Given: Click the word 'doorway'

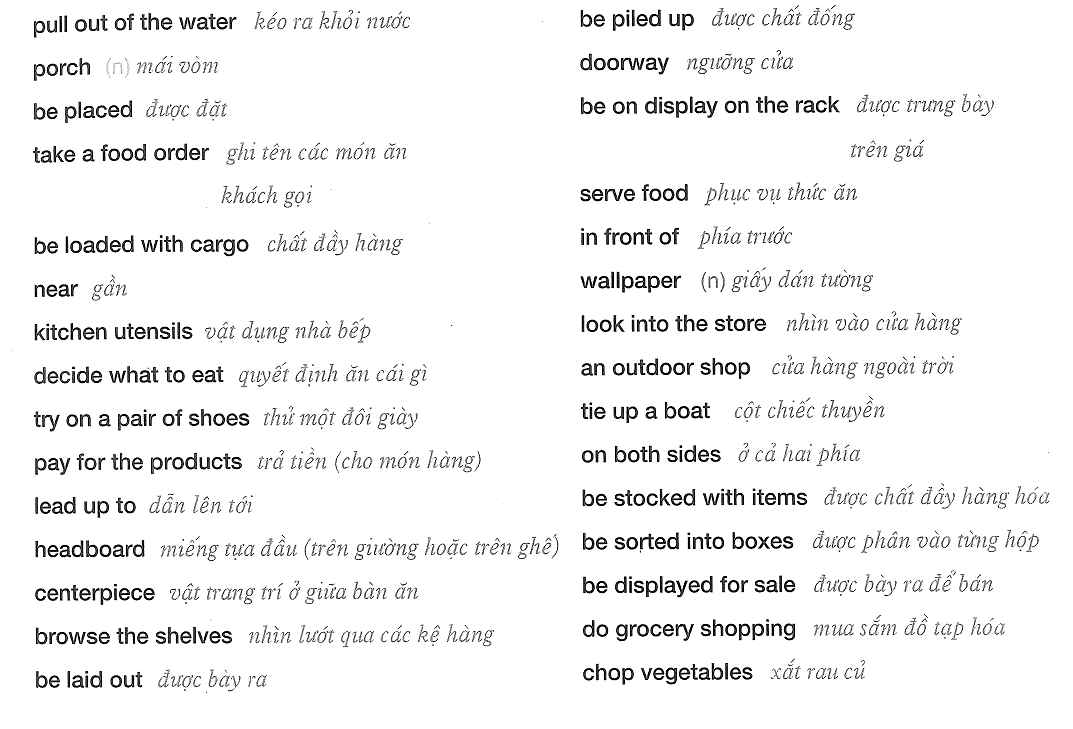Looking at the screenshot, I should coord(624,63).
